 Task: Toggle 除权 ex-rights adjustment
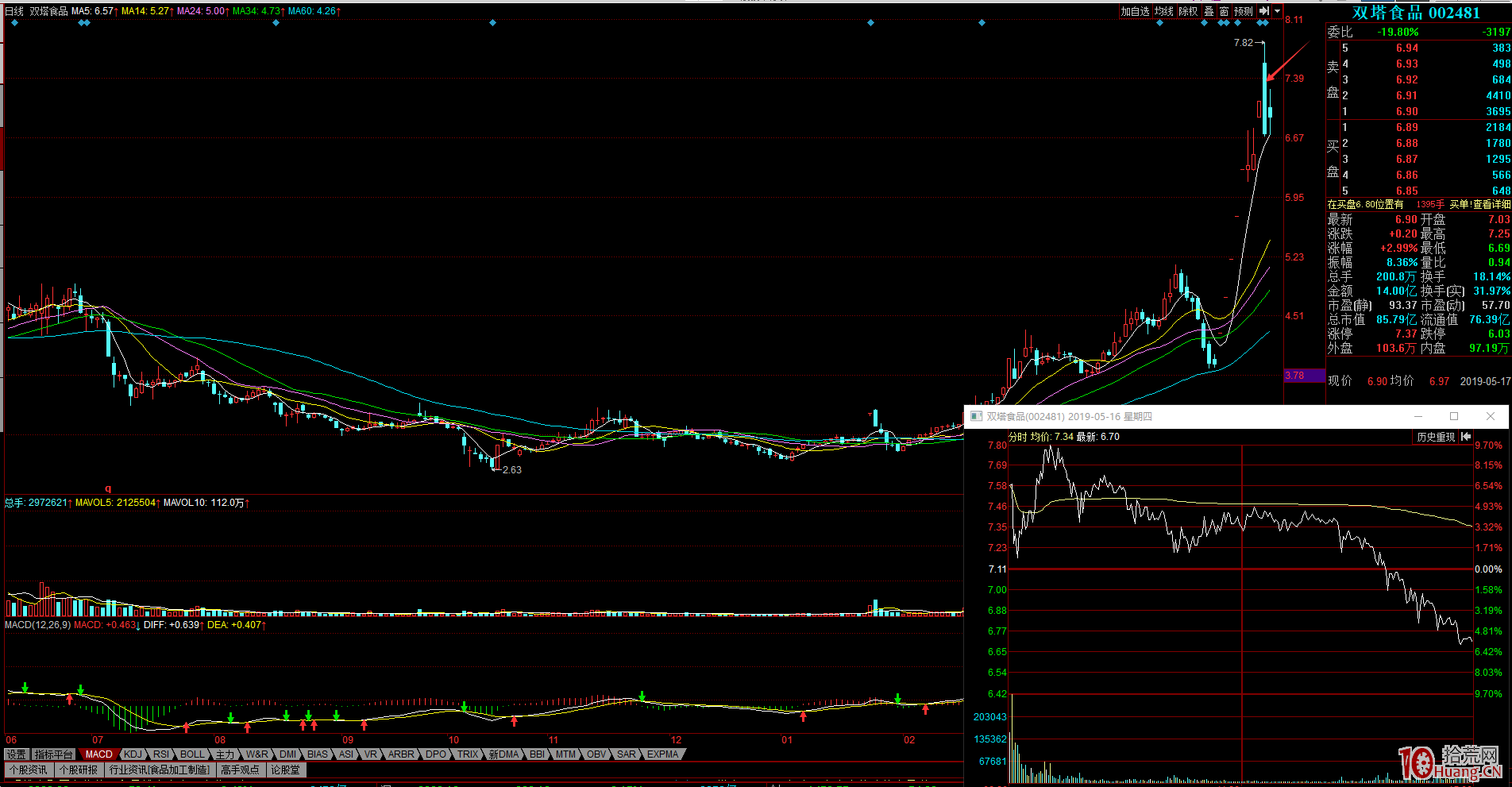(x=1188, y=11)
